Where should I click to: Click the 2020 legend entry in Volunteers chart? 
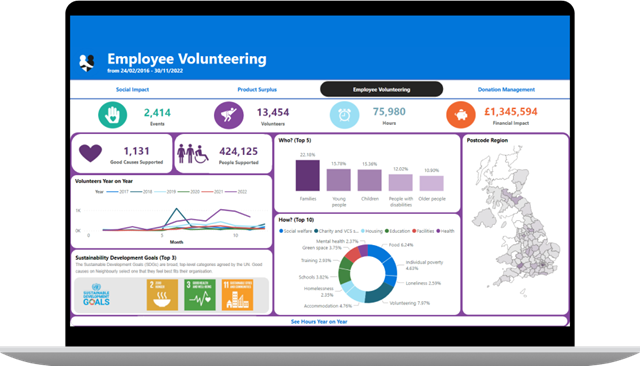189,192
